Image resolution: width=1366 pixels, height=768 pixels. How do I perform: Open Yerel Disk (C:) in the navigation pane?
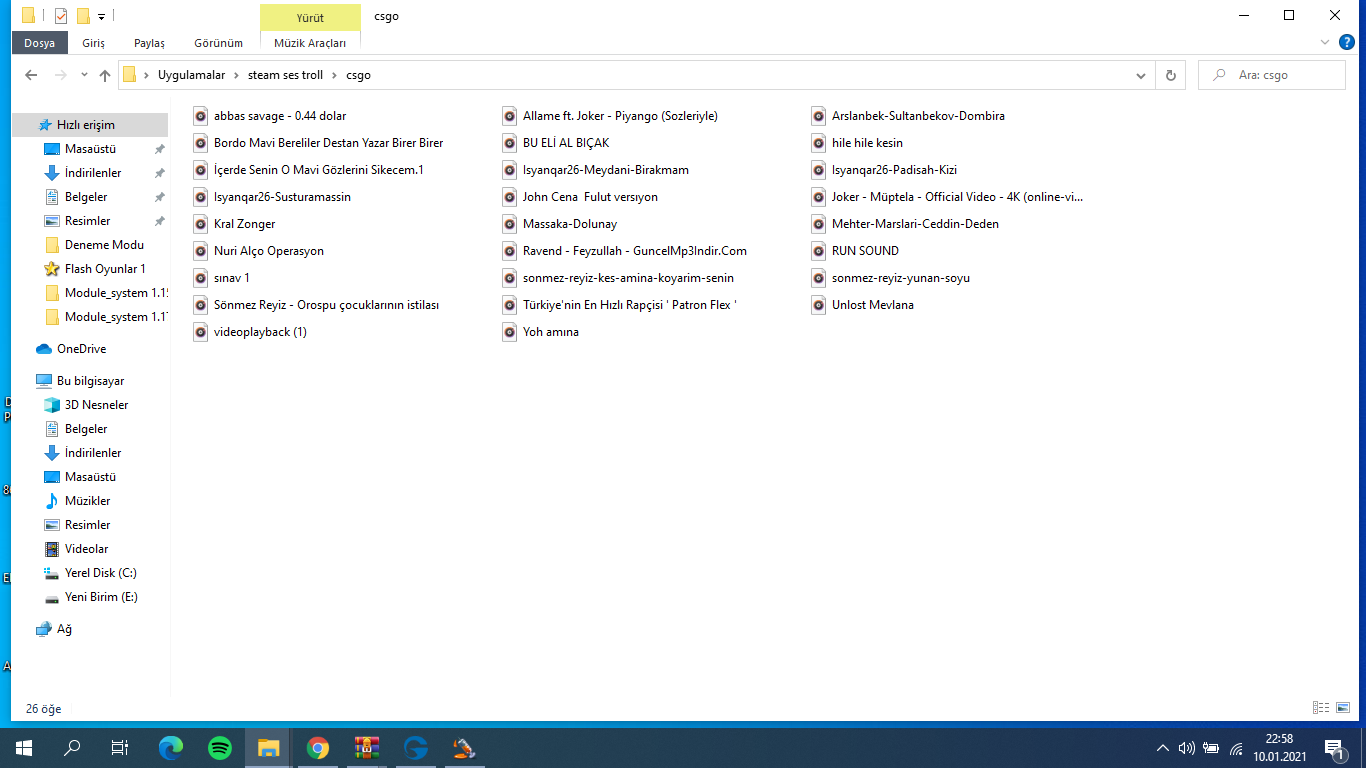[90, 573]
